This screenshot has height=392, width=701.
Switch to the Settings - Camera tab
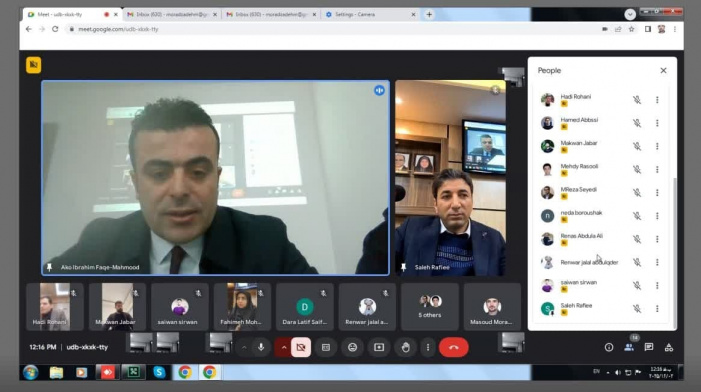tap(370, 14)
